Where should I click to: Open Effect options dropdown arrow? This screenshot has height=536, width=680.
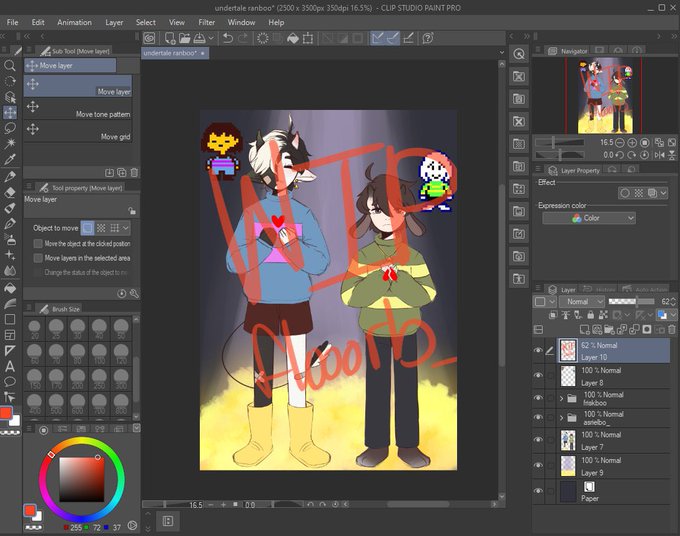click(664, 193)
